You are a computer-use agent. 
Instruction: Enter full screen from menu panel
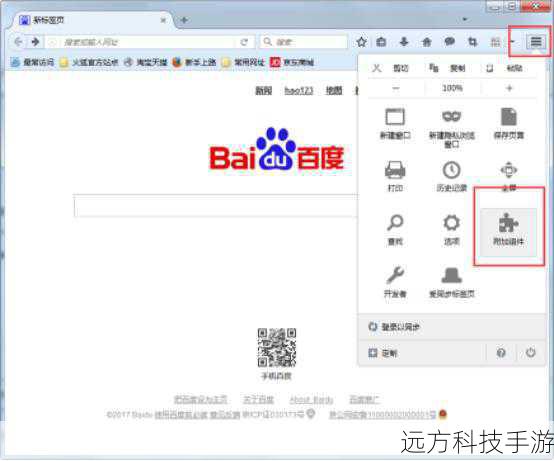(509, 176)
